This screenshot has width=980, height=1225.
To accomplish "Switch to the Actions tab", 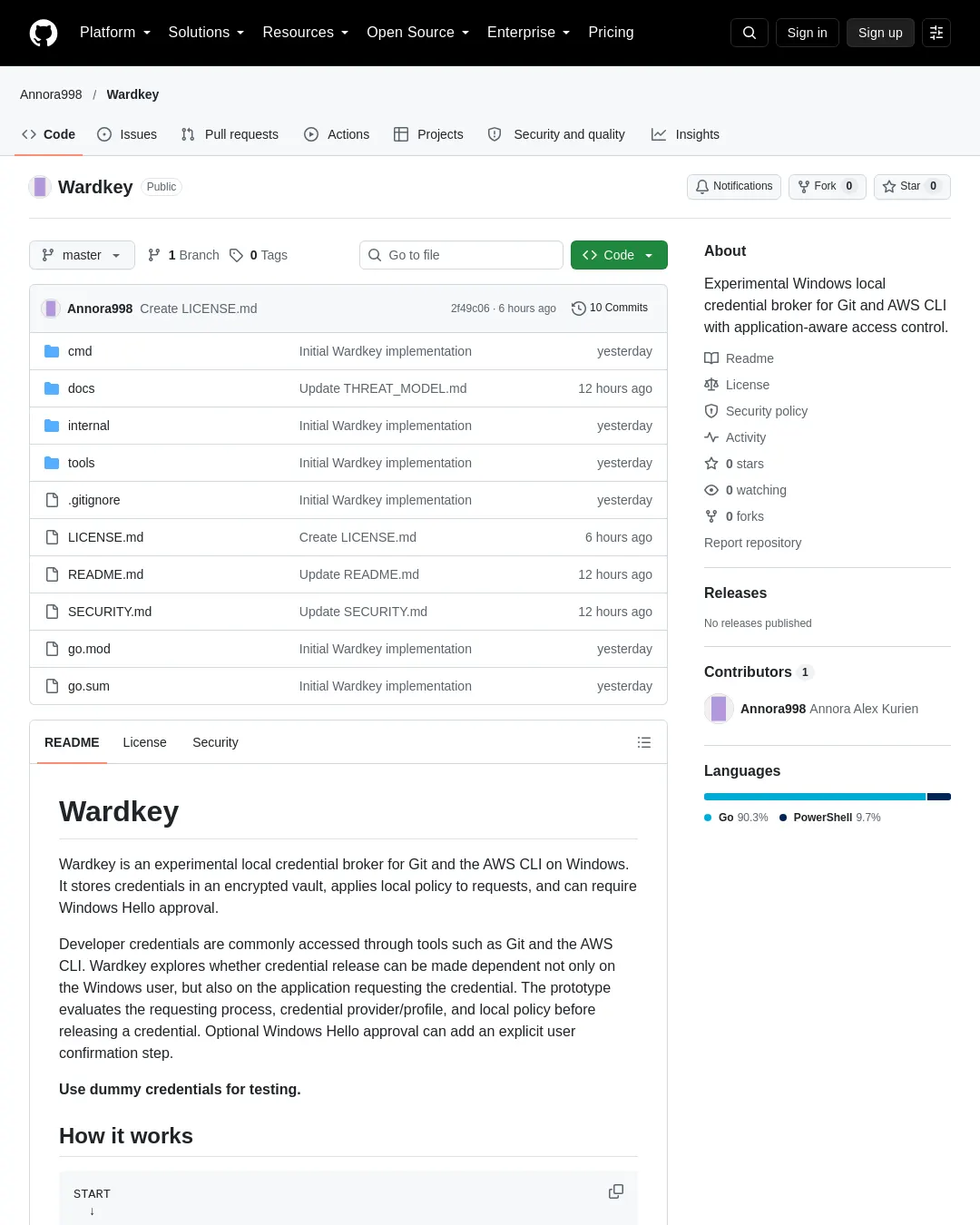I will [x=337, y=134].
